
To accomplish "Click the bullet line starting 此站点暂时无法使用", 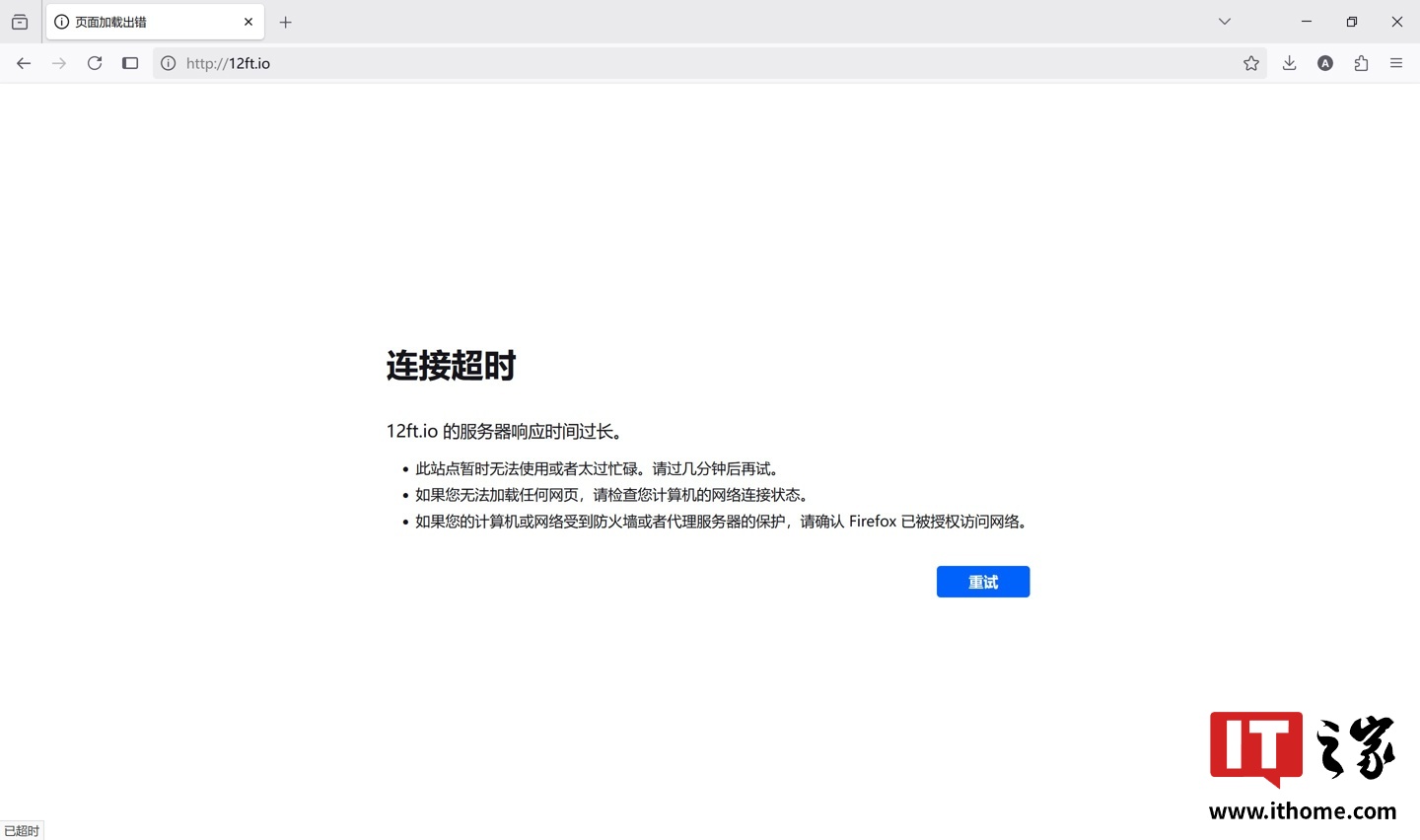I will coord(599,469).
